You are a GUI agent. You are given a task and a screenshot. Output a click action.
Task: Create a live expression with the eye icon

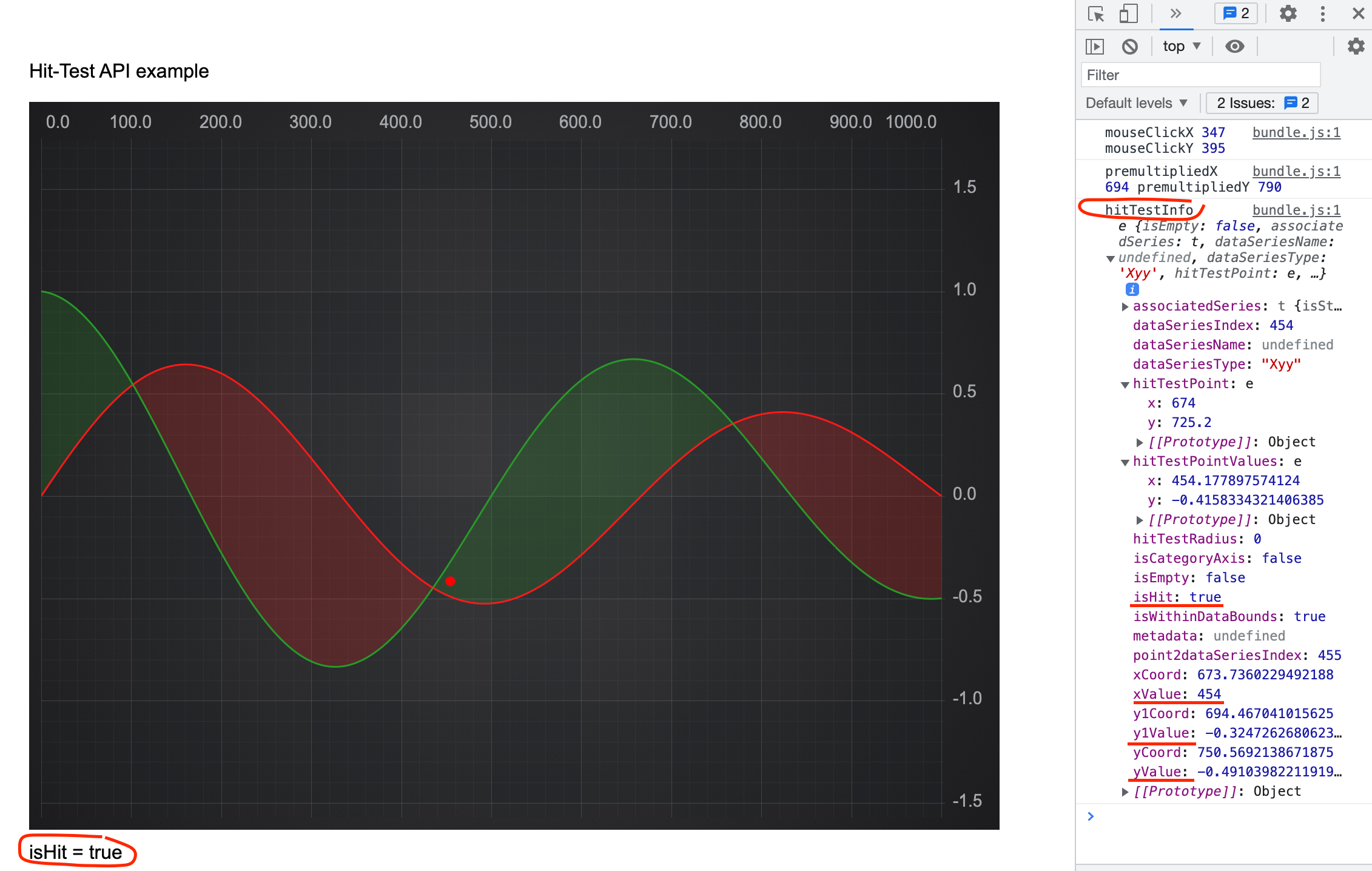coord(1235,46)
